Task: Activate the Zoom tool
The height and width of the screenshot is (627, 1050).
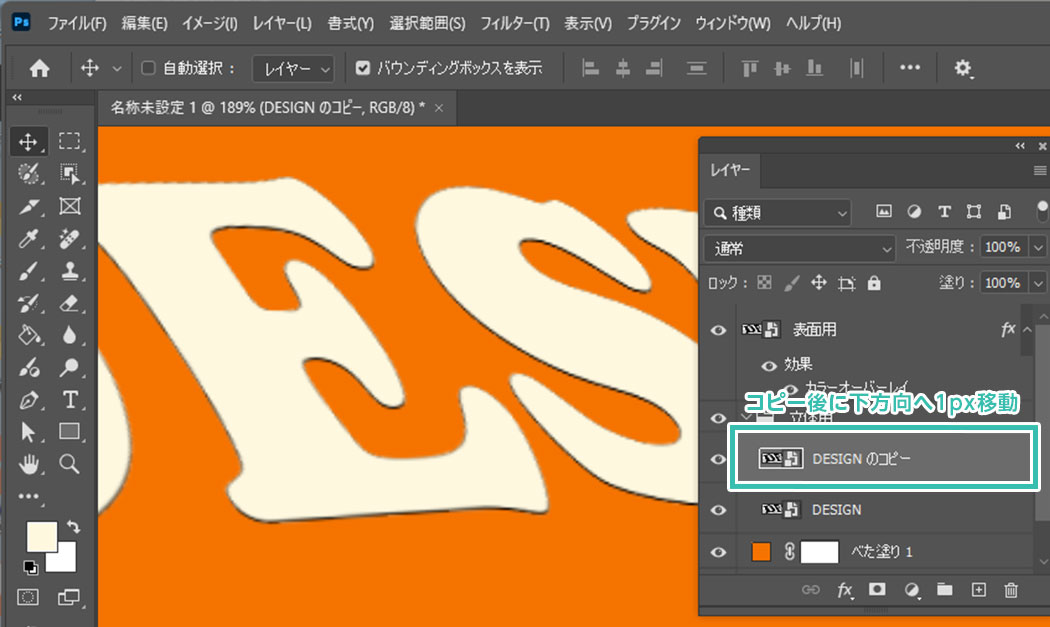Action: coord(70,464)
